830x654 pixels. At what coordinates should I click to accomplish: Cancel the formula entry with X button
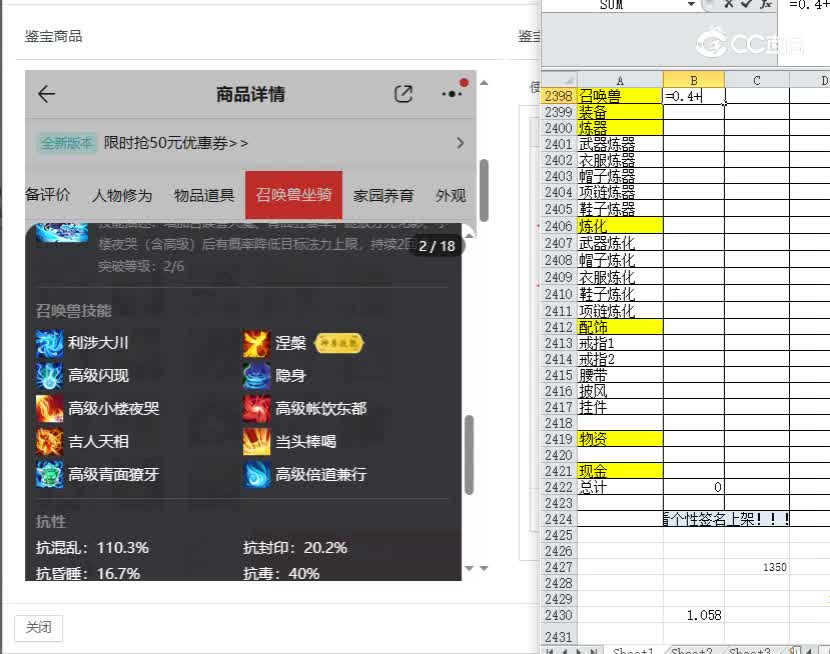click(728, 4)
